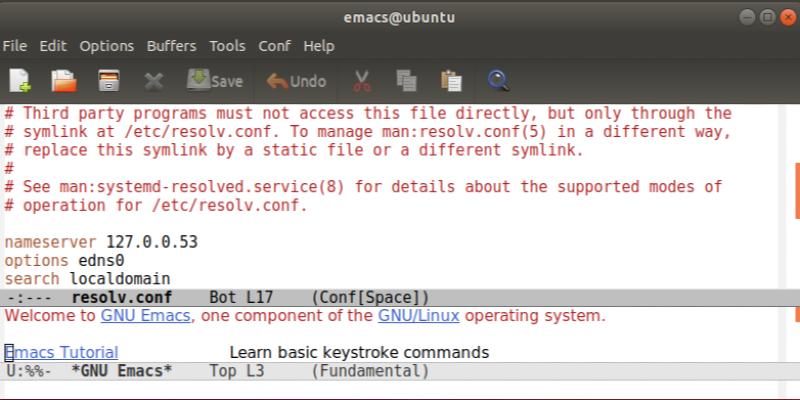Click the Undo toolbar button
The width and height of the screenshot is (800, 400).
297,81
